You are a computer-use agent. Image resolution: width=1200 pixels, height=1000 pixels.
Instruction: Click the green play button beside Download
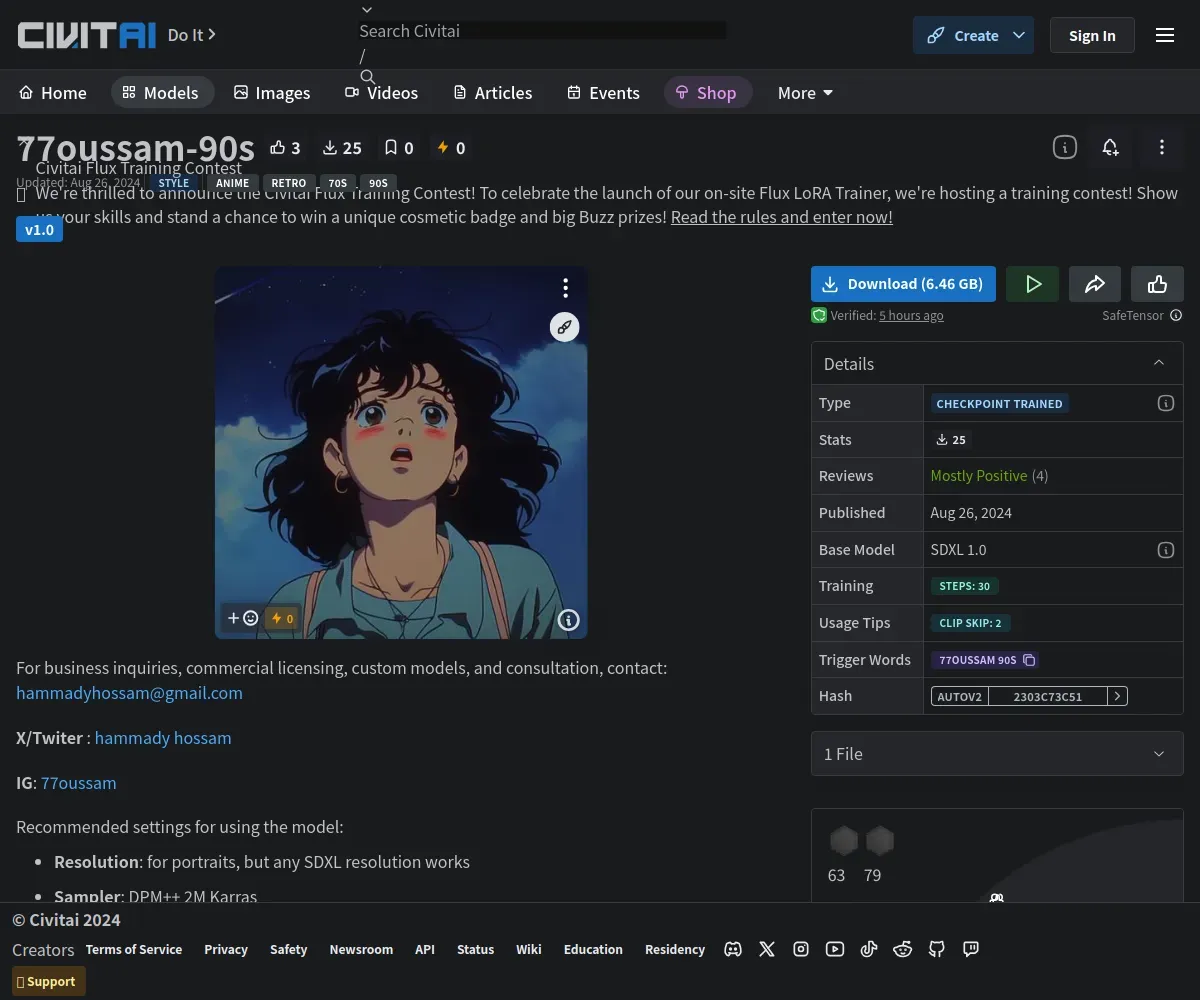pyautogui.click(x=1033, y=284)
